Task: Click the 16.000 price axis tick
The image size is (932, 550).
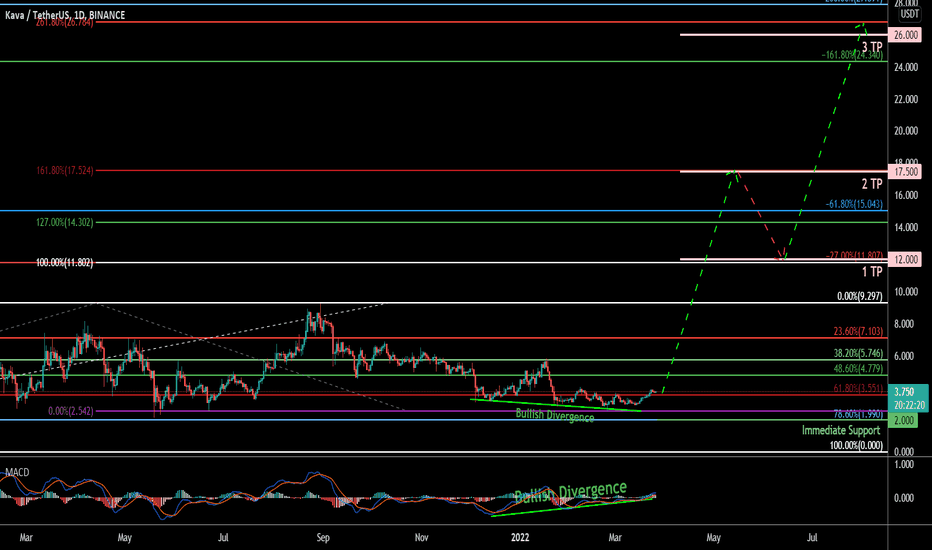Action: pyautogui.click(x=905, y=195)
